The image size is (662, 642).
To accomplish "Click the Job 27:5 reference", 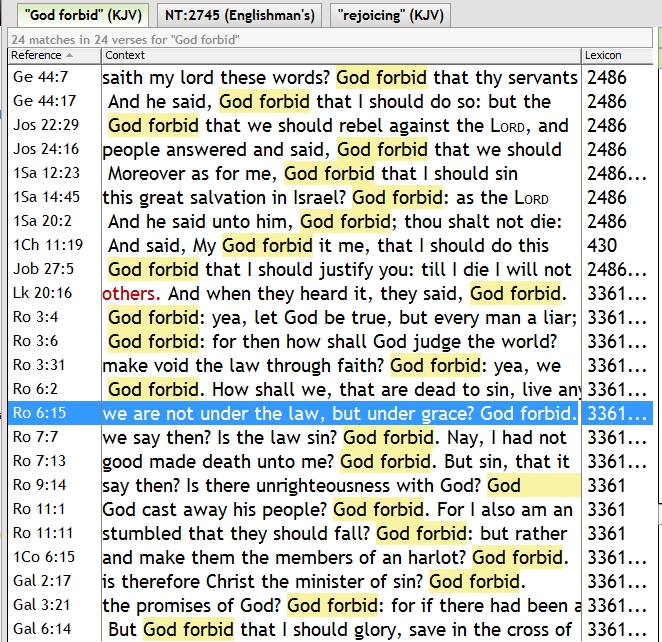I will coord(35,269).
